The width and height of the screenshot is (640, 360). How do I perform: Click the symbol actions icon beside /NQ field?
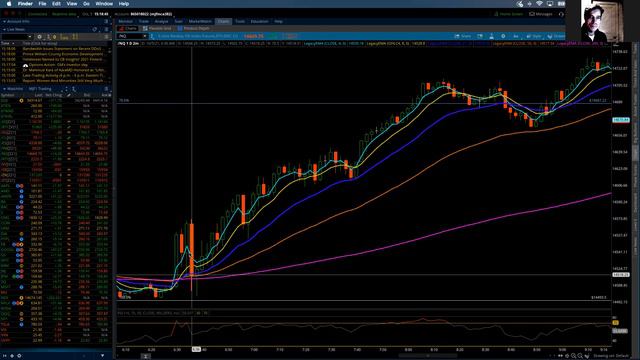pyautogui.click(x=152, y=36)
